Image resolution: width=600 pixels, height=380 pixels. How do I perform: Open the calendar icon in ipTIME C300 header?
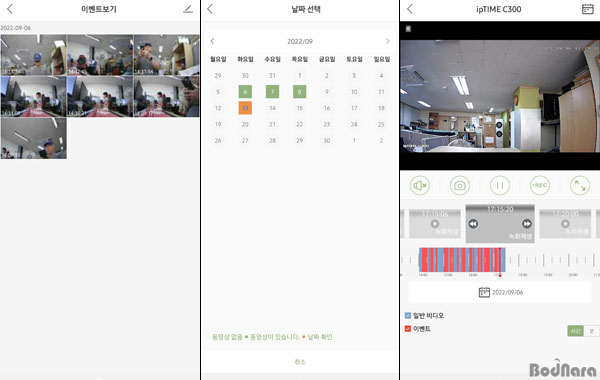click(x=587, y=9)
